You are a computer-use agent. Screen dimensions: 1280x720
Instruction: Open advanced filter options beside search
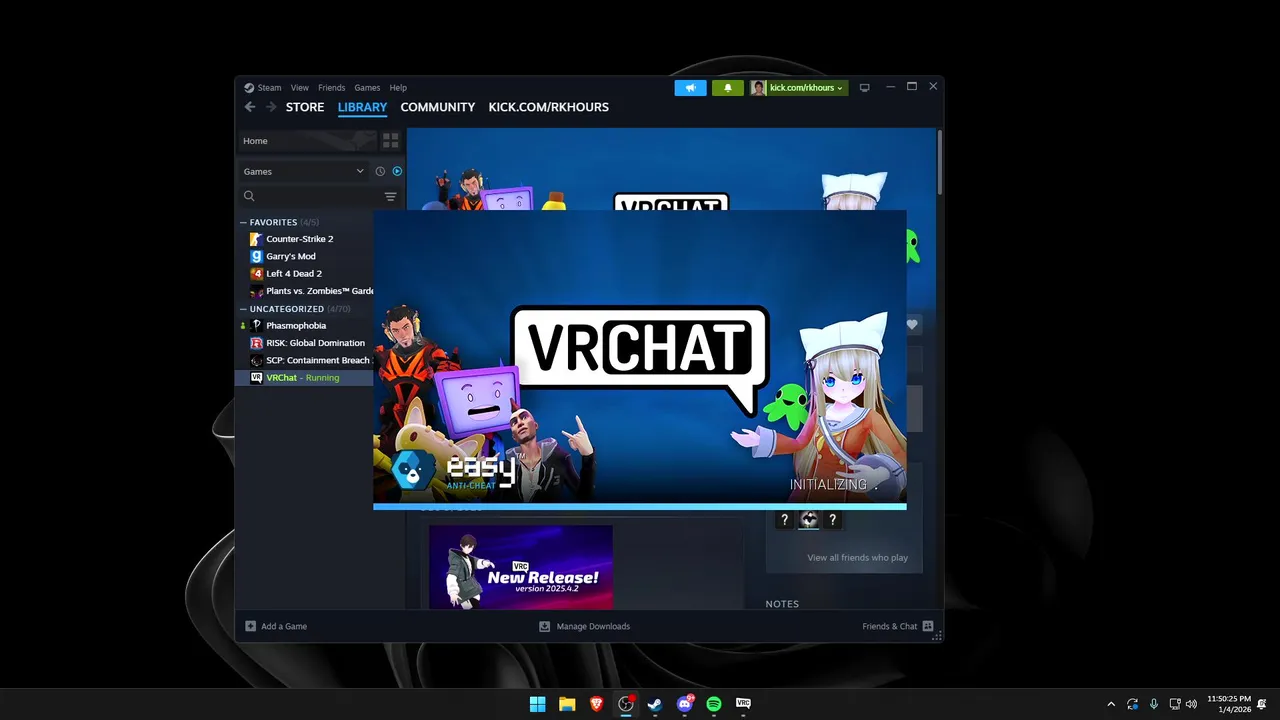[390, 197]
